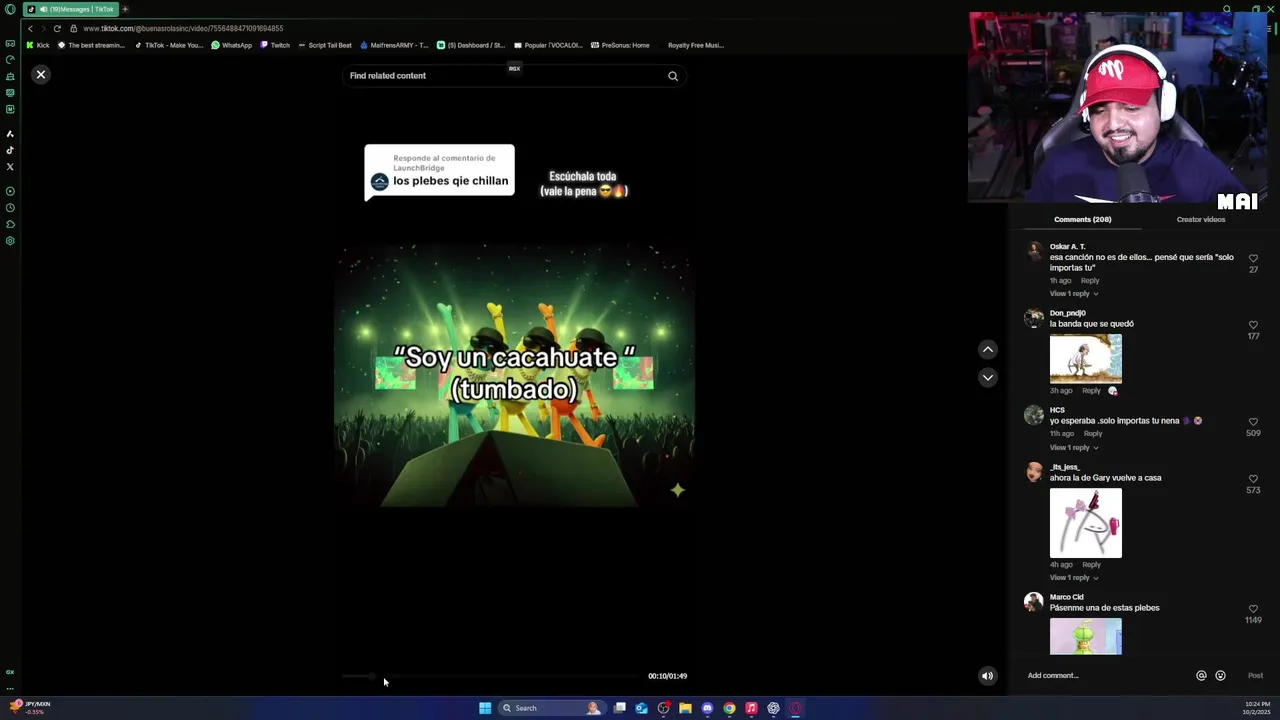The width and height of the screenshot is (1280, 720).
Task: Open the Opera GX taskbar icon
Action: pos(795,708)
